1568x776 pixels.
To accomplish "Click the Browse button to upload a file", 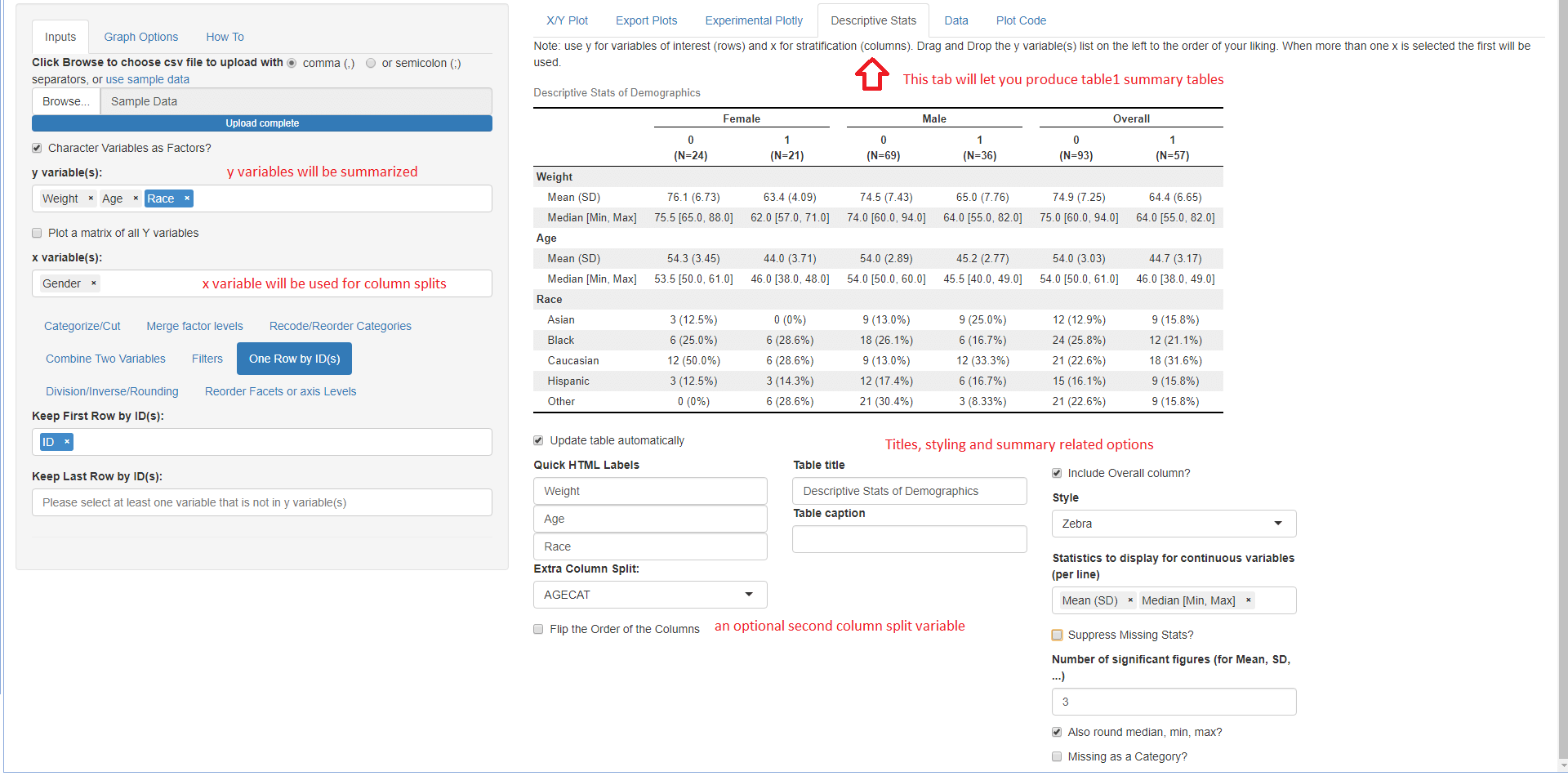I will tap(65, 101).
